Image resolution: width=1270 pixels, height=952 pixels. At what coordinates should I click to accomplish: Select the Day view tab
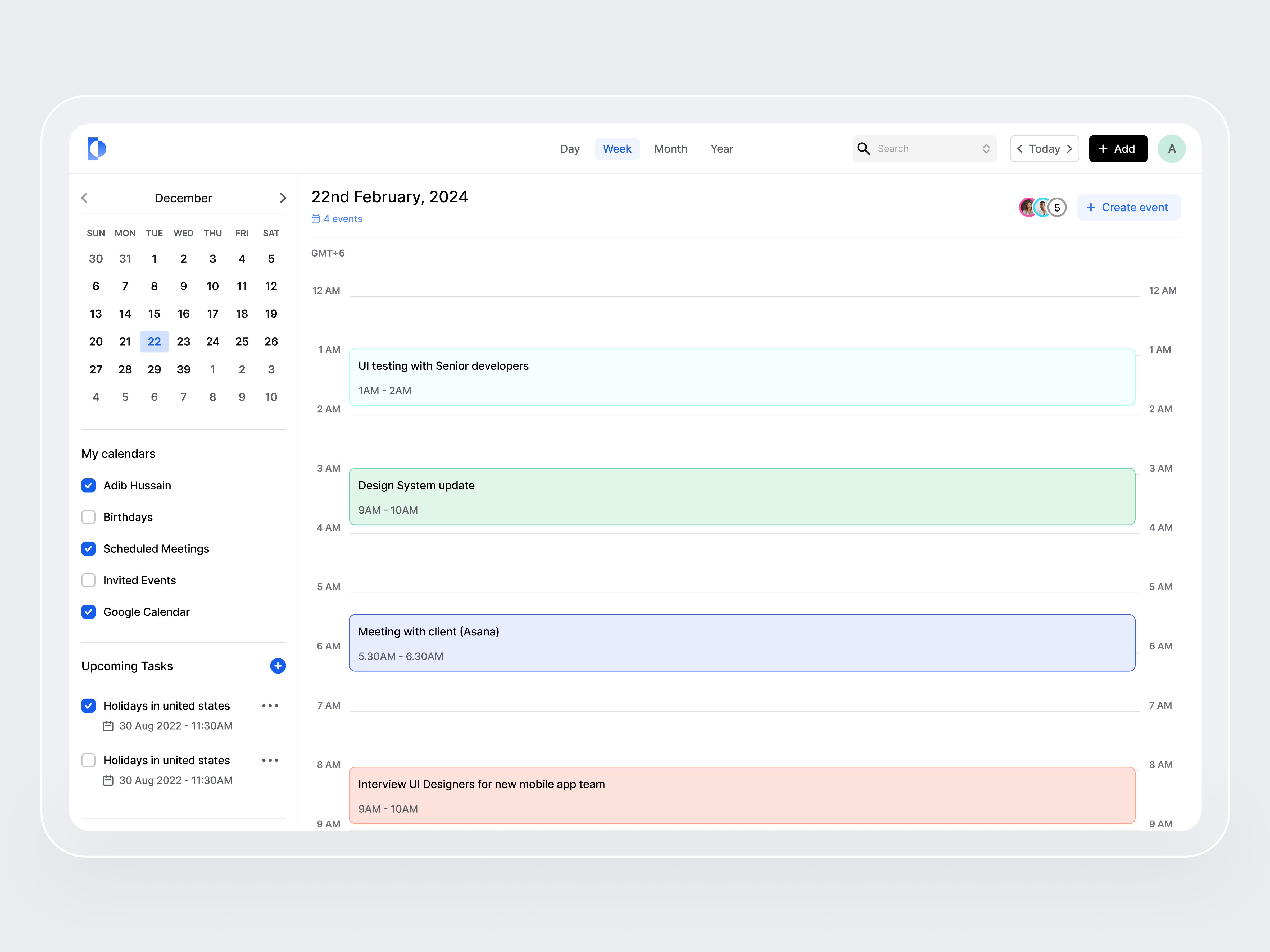coord(570,148)
